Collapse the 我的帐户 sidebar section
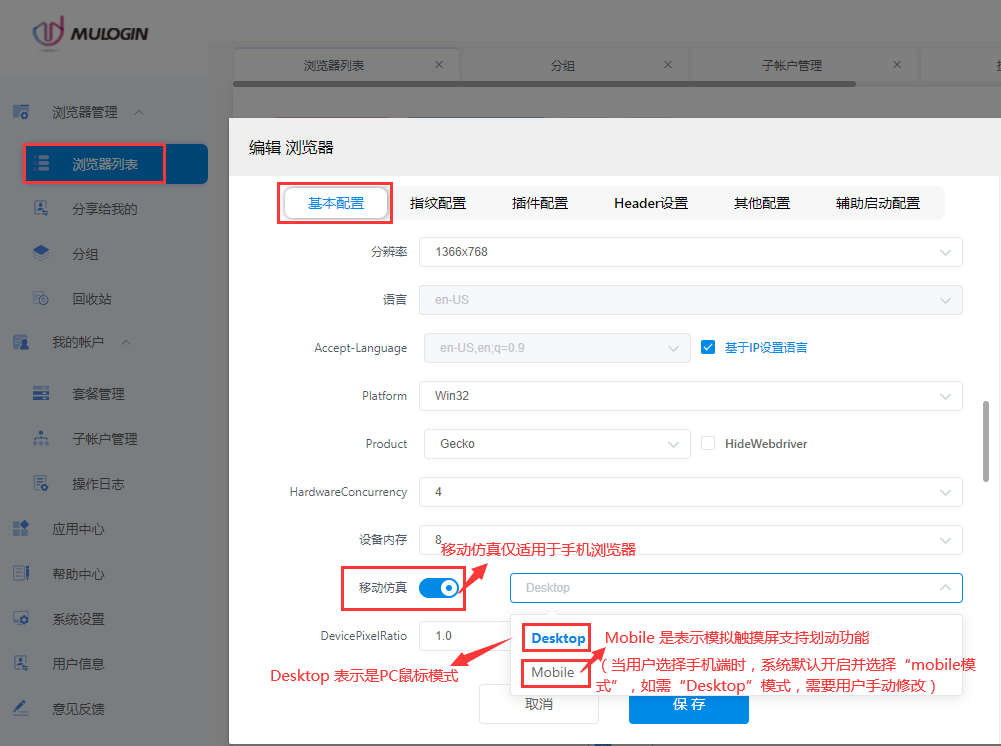Image resolution: width=1001 pixels, height=746 pixels. pos(126,343)
